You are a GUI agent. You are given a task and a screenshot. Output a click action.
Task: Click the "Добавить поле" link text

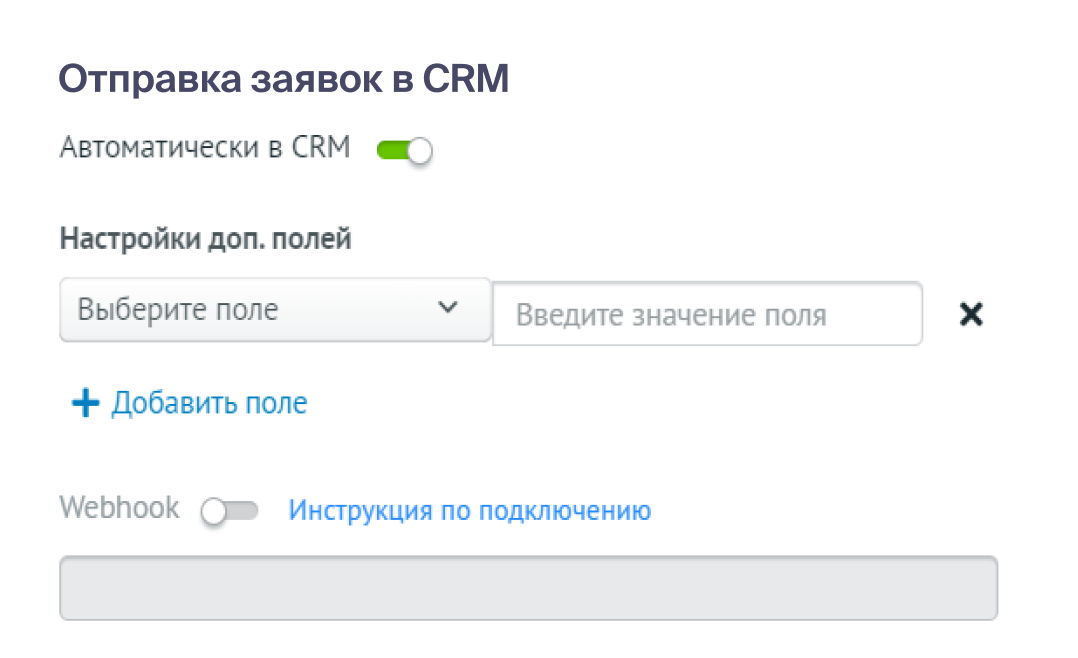click(x=209, y=403)
